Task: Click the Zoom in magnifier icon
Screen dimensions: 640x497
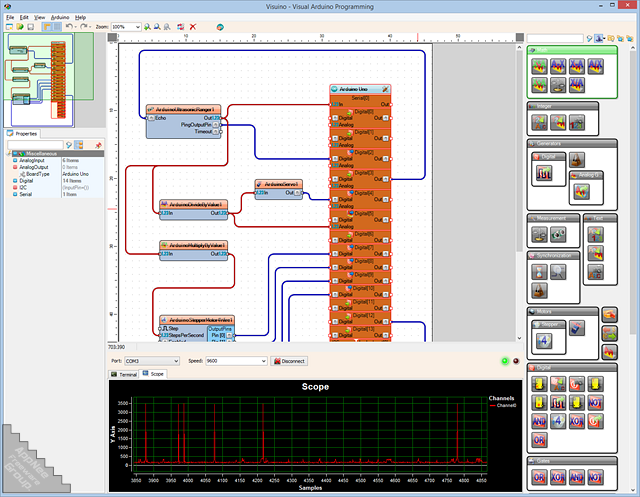Action: pyautogui.click(x=147, y=27)
